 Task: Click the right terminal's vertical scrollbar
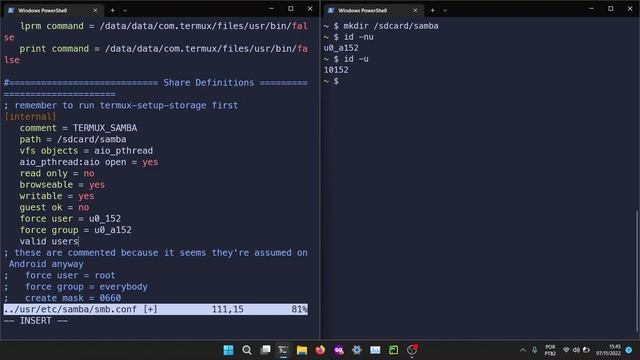coord(637,270)
